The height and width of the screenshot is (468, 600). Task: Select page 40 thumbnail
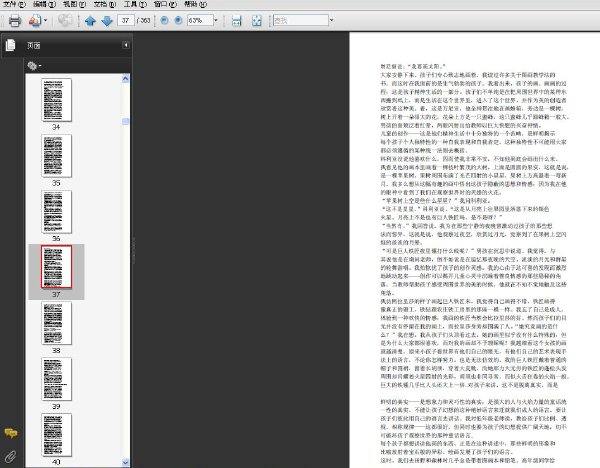[x=56, y=435]
